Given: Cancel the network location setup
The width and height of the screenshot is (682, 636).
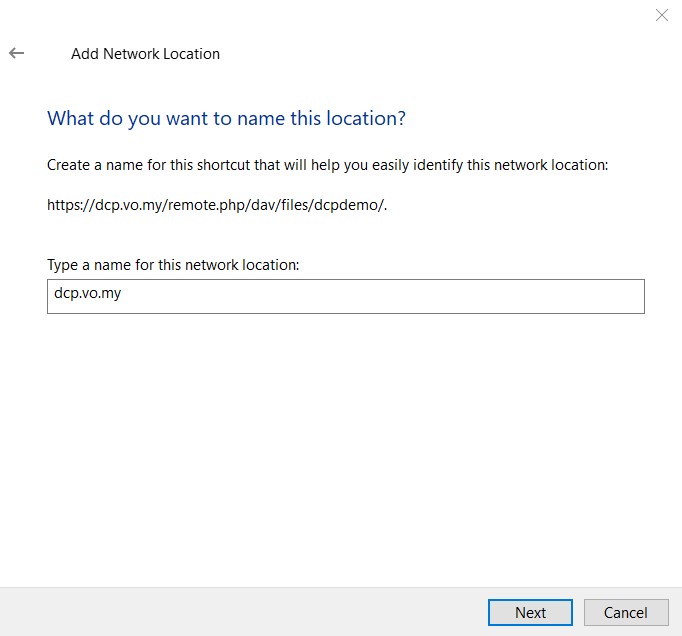Looking at the screenshot, I should tap(625, 612).
